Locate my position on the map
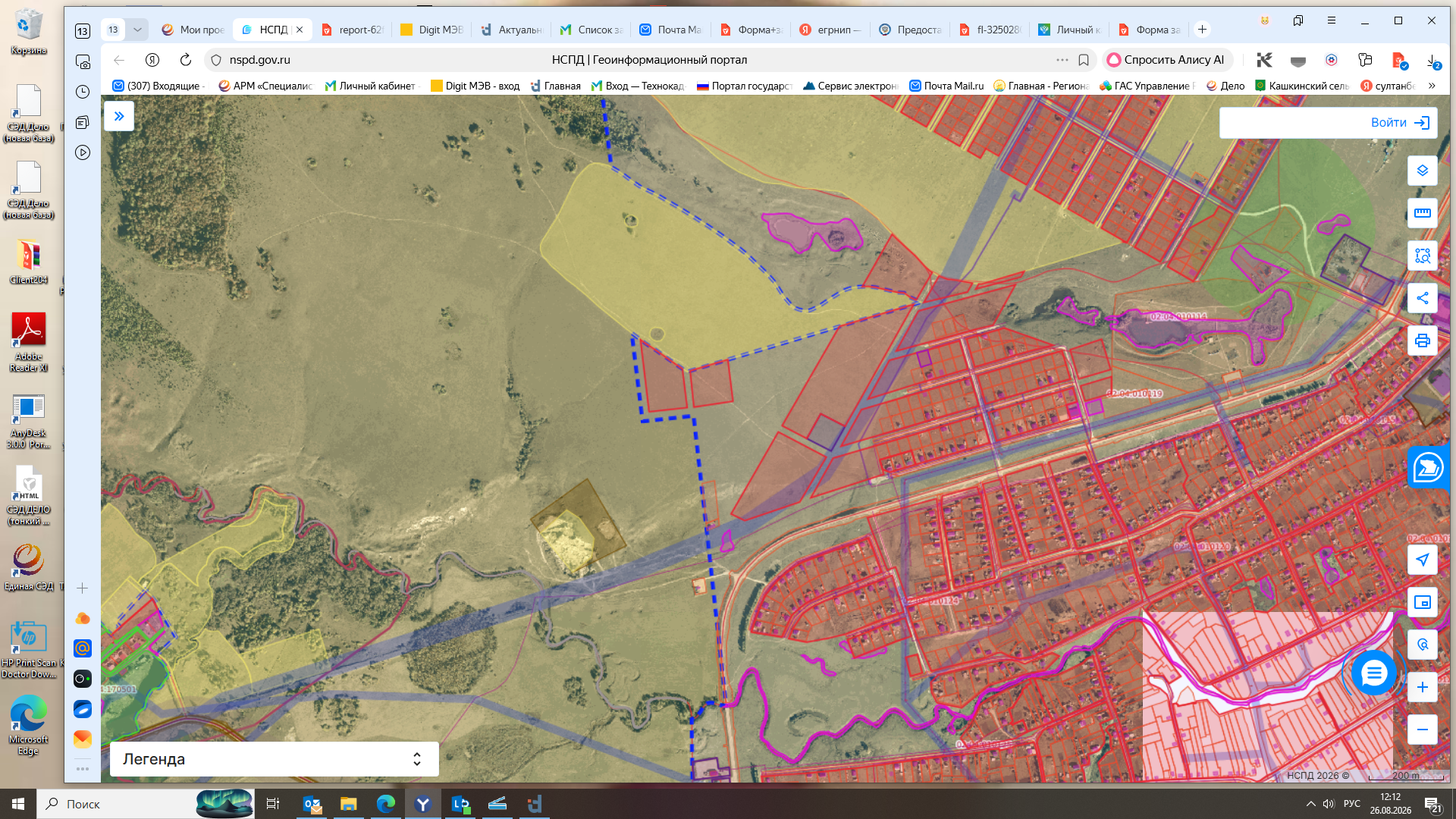The image size is (1456, 819). [x=1422, y=560]
